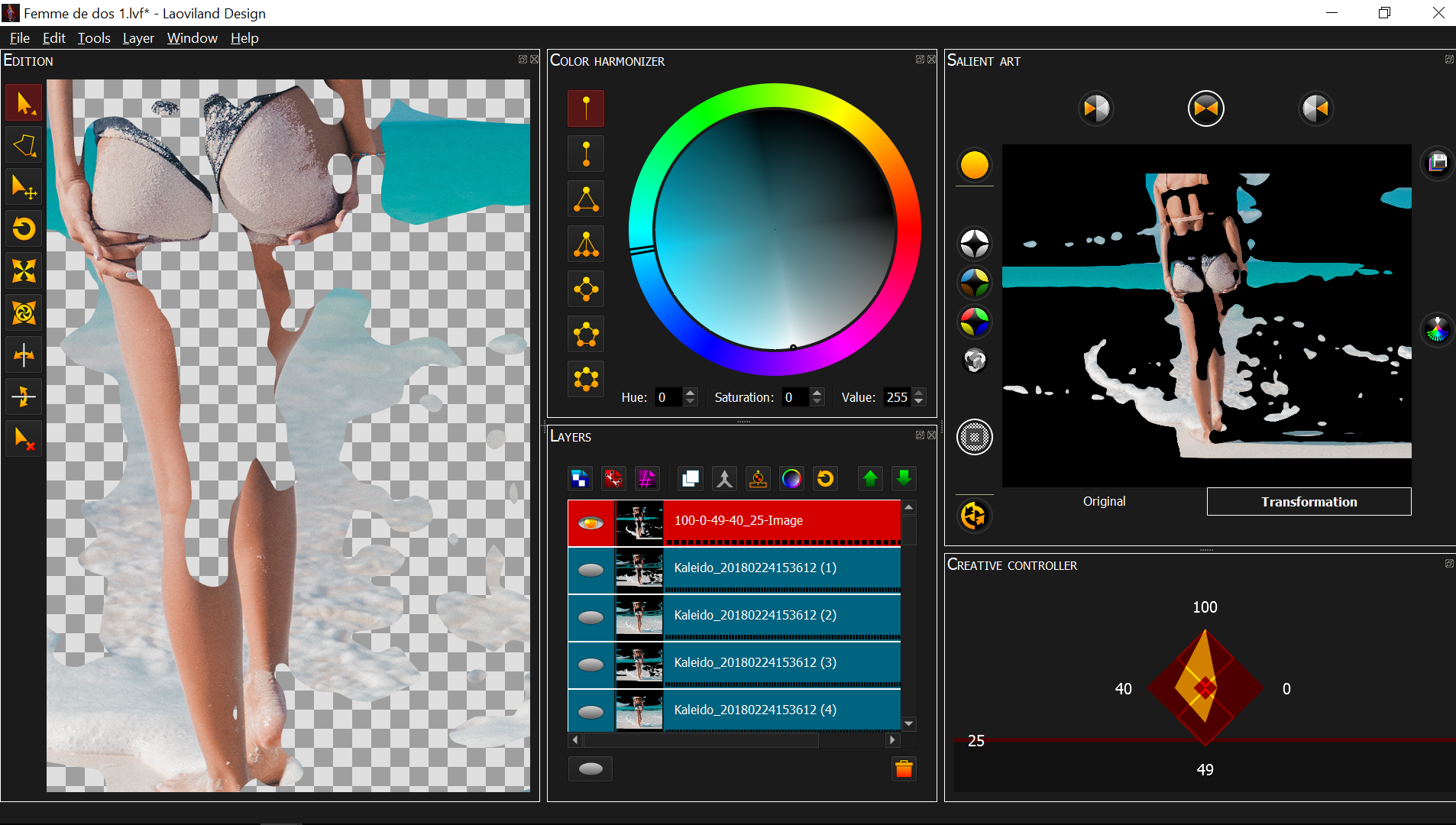The width and height of the screenshot is (1456, 825).
Task: Select the vertical flip tool
Action: click(24, 396)
